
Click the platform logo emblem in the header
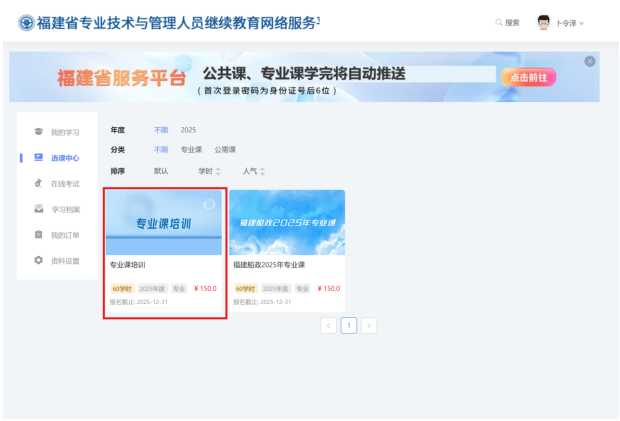click(x=26, y=23)
